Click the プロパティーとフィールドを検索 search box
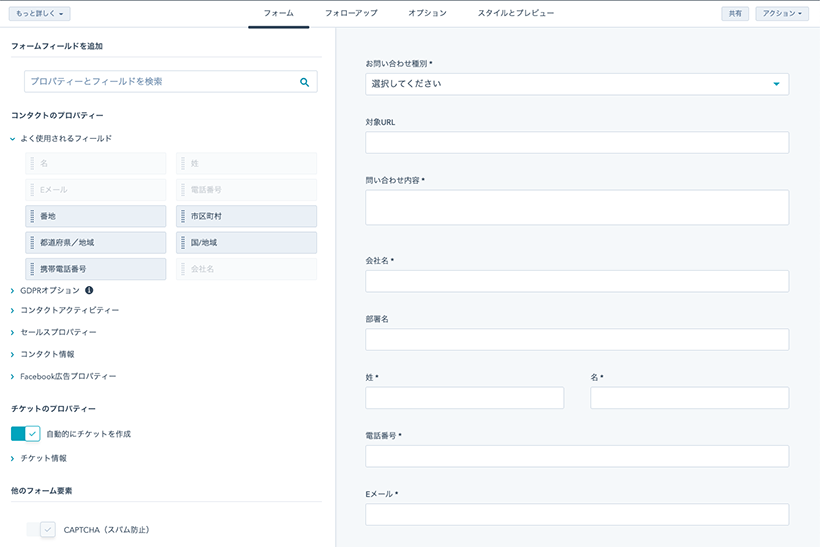The height and width of the screenshot is (547, 820). tap(170, 82)
